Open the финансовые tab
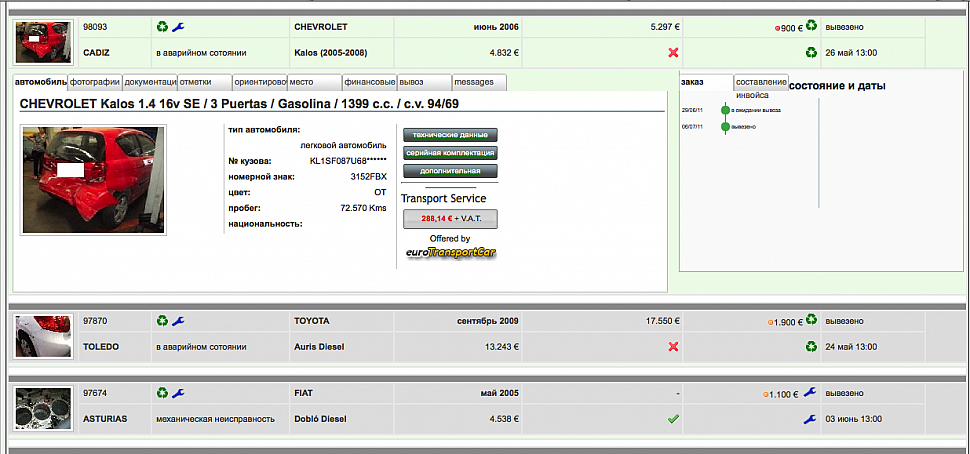This screenshot has height=454, width=970. [x=370, y=82]
